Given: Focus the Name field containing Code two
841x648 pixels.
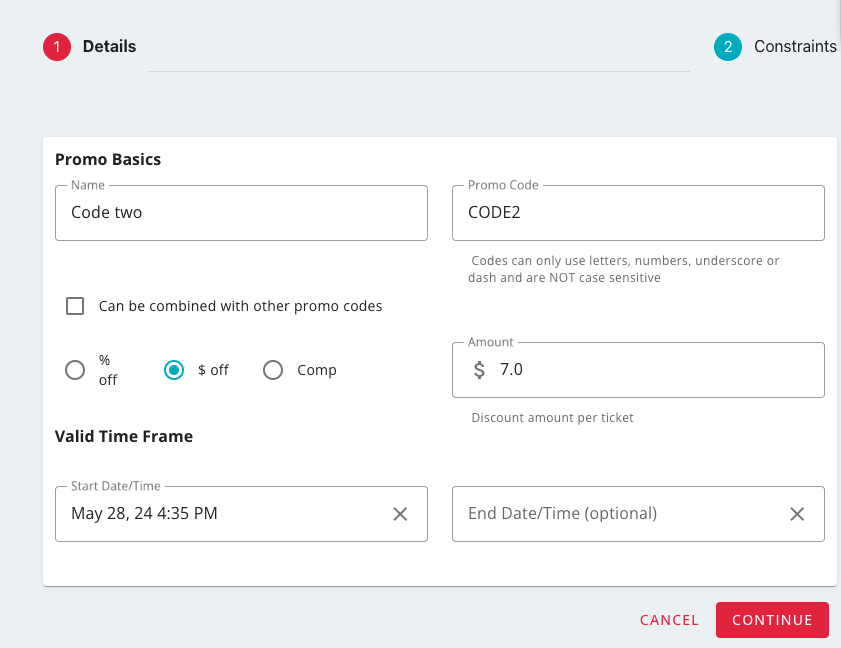Looking at the screenshot, I should click(x=240, y=213).
